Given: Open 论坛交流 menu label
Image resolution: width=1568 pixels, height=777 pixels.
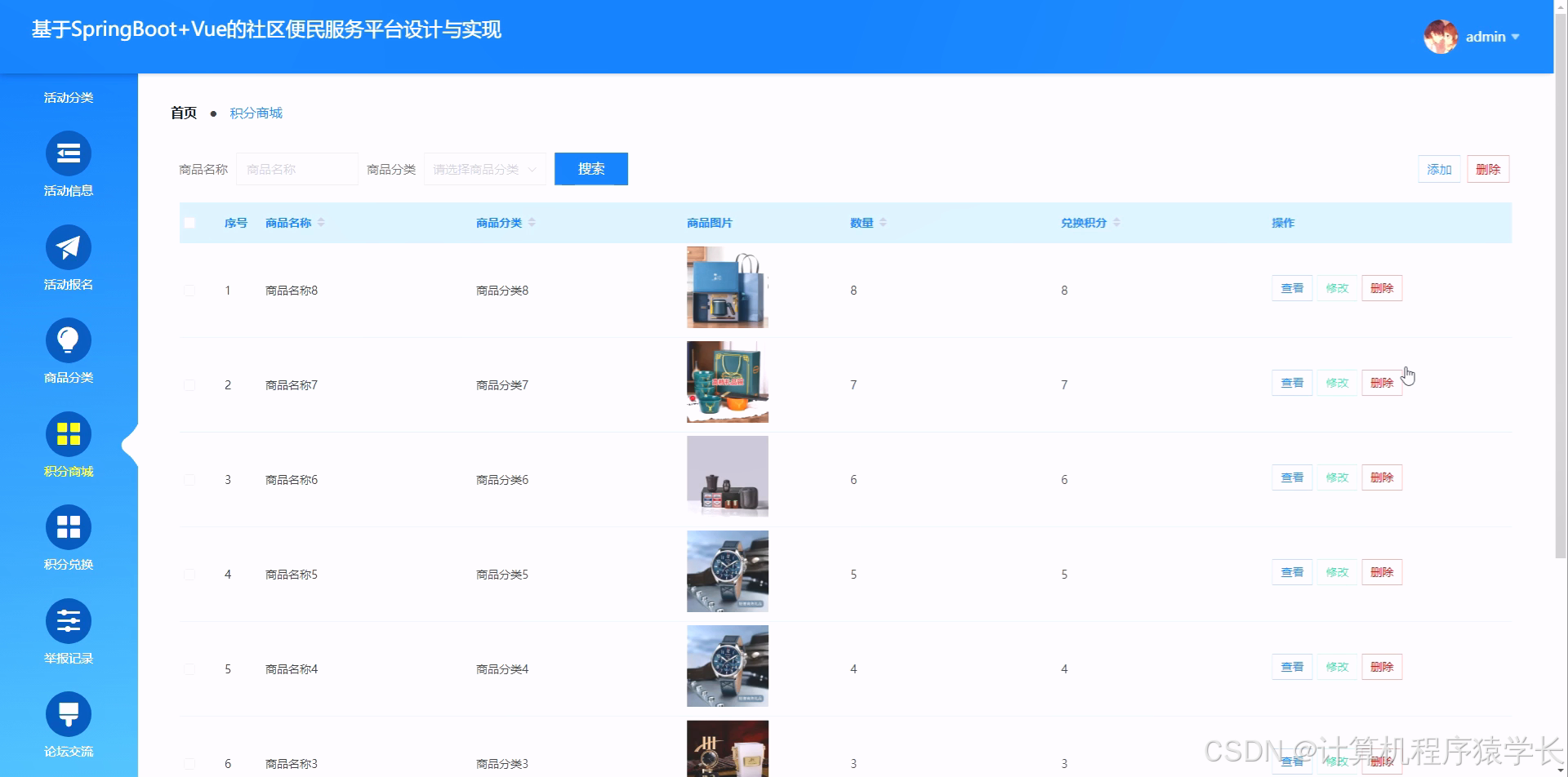Looking at the screenshot, I should [69, 751].
